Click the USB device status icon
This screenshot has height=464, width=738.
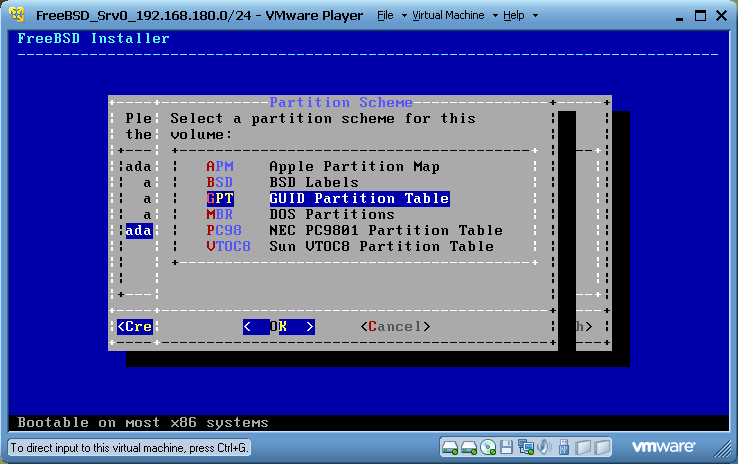click(564, 447)
